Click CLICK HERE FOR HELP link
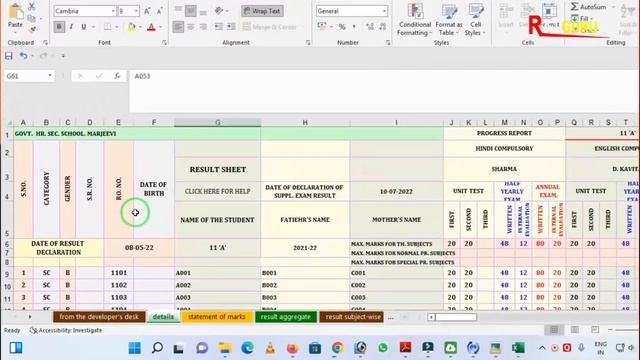Screen dimensions: 640x360 click(x=218, y=191)
